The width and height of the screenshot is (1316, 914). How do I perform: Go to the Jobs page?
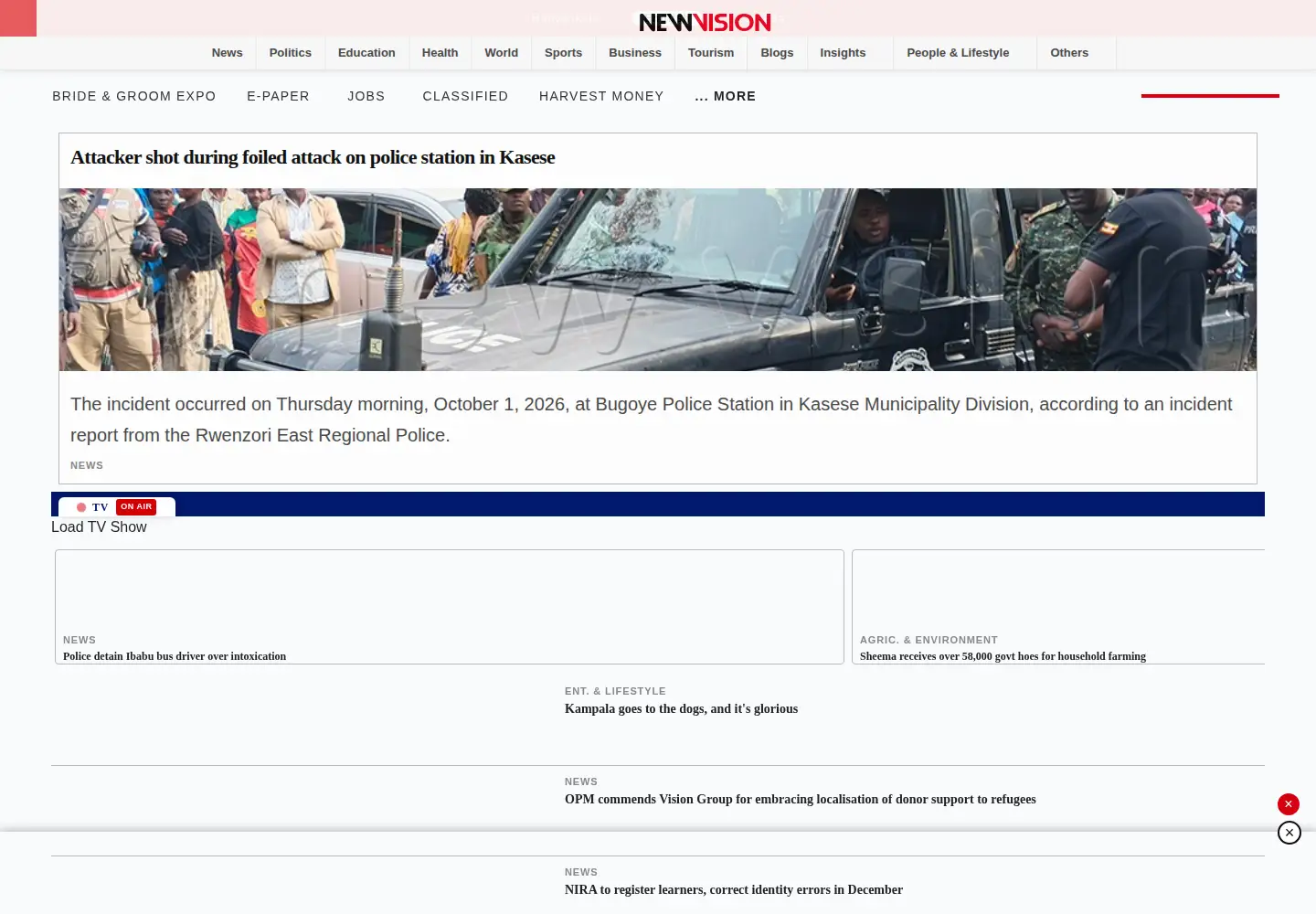[x=366, y=96]
